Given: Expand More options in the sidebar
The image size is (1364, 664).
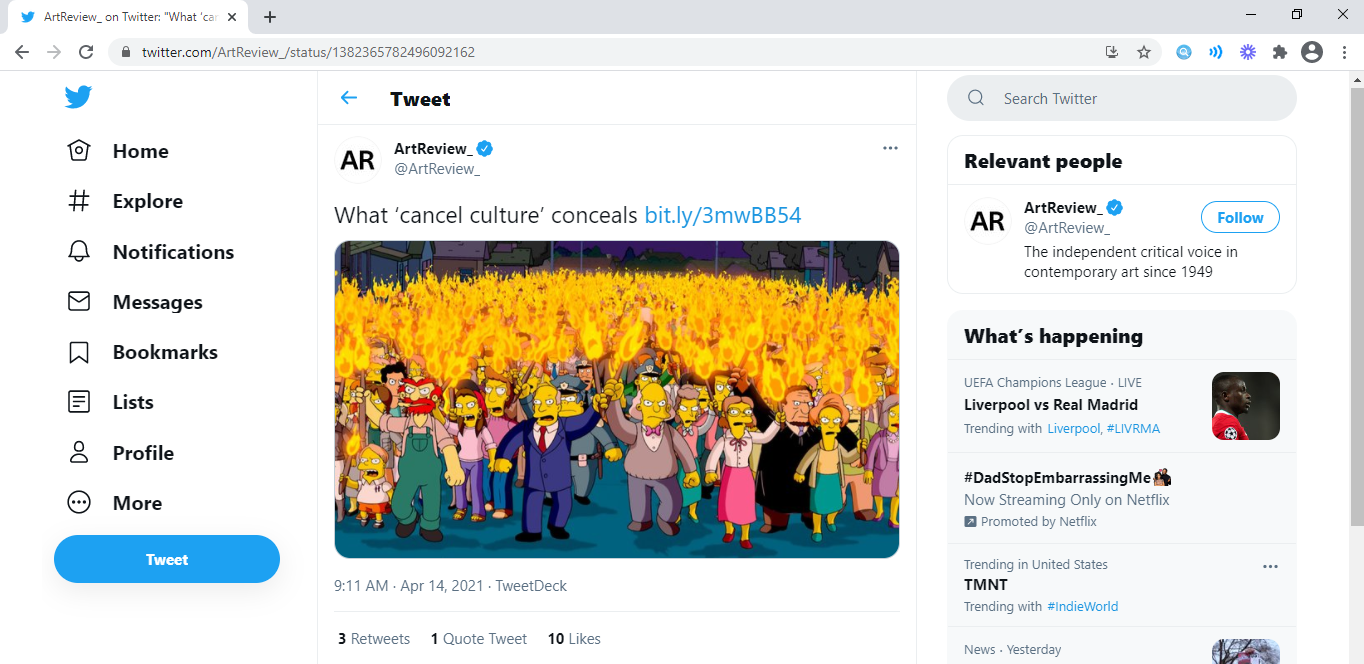Looking at the screenshot, I should (x=114, y=503).
